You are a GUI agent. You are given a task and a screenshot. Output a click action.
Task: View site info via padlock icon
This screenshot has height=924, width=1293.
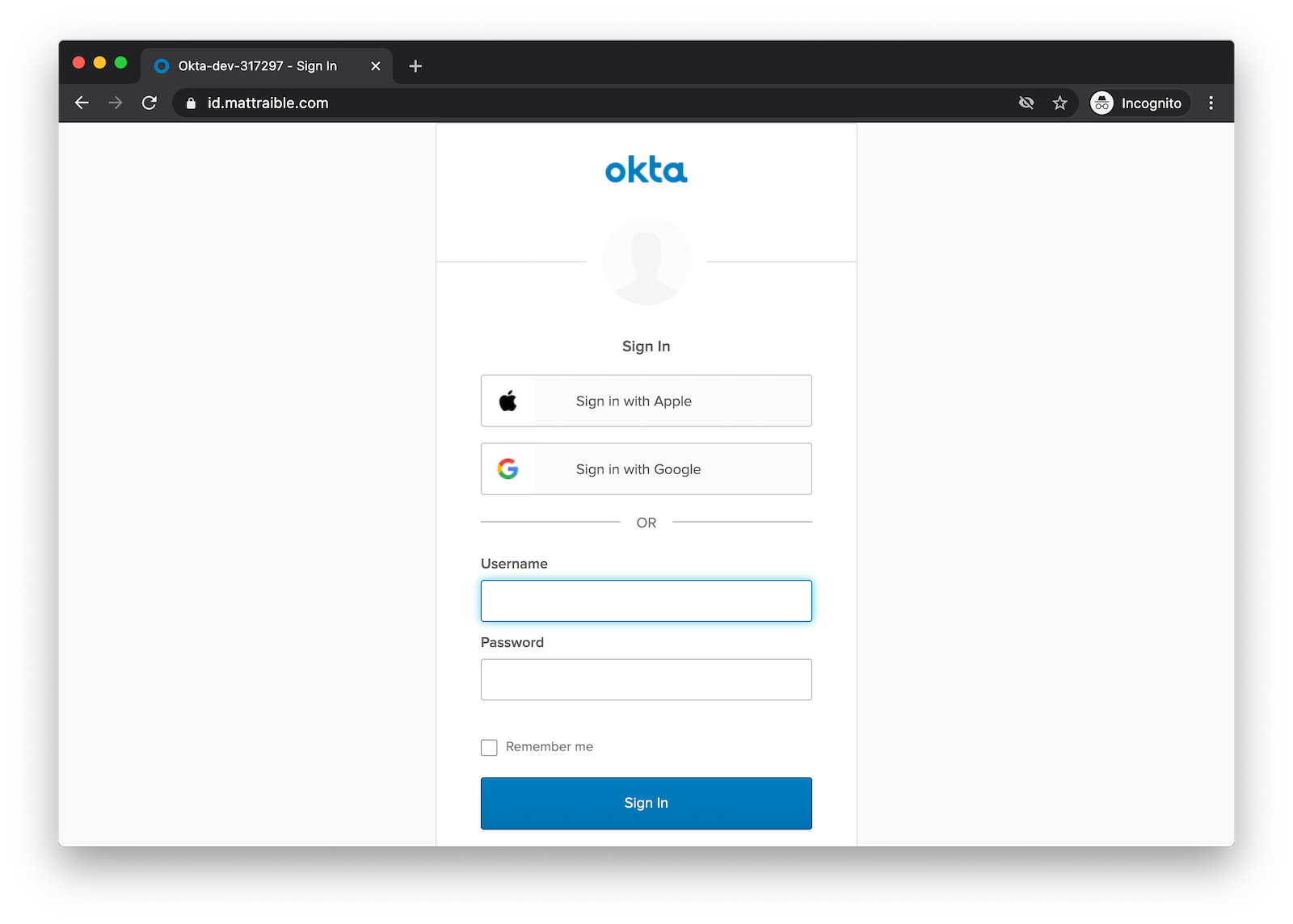point(192,103)
